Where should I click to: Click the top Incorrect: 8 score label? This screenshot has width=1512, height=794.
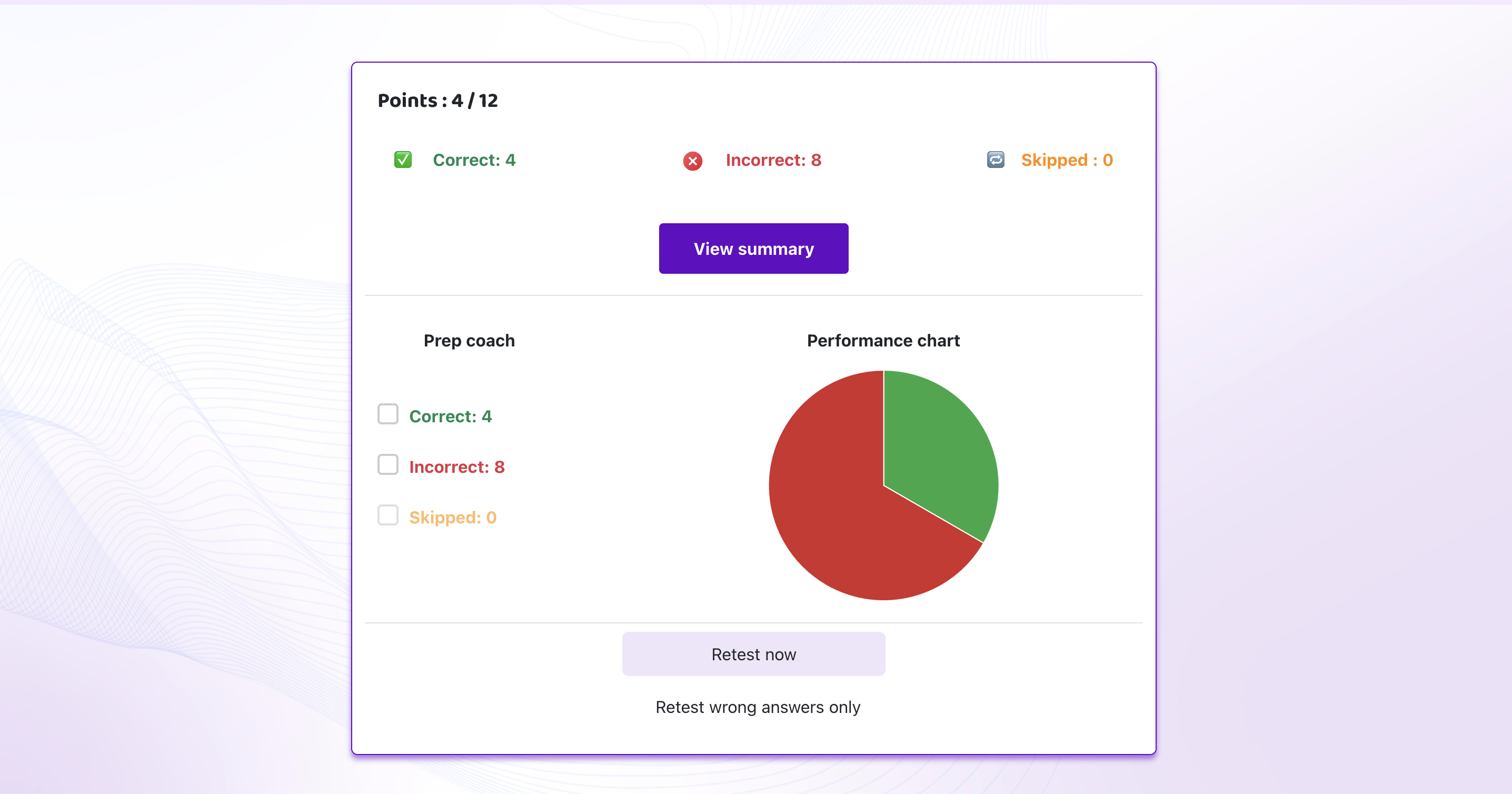(773, 160)
